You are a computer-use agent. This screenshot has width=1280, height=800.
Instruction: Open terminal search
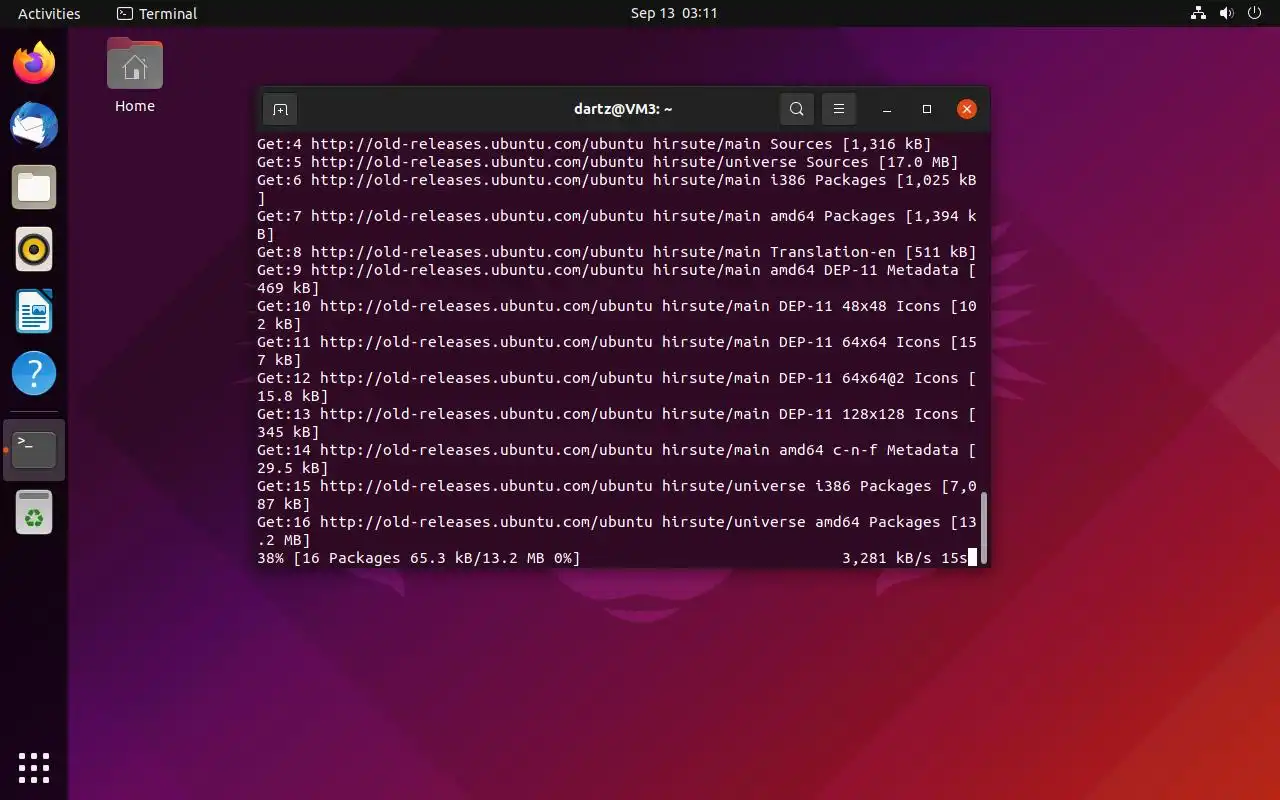coord(796,109)
